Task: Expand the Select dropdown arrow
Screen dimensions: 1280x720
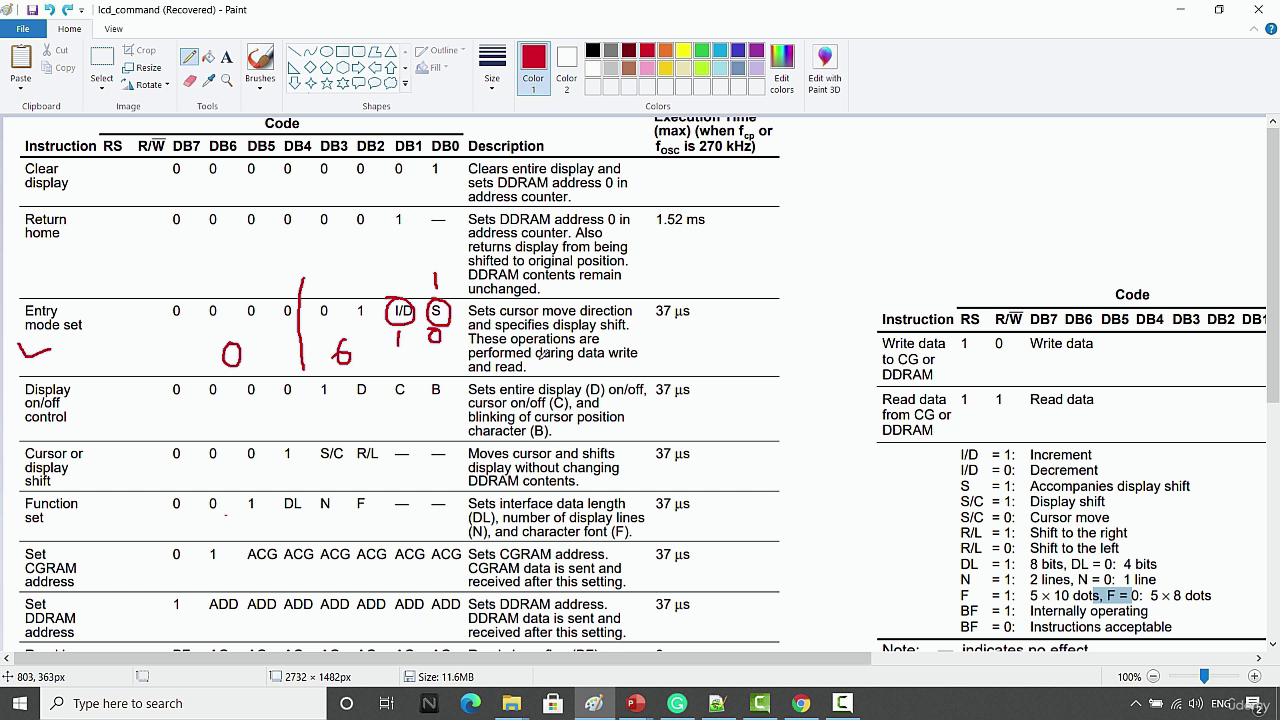Action: (102, 88)
